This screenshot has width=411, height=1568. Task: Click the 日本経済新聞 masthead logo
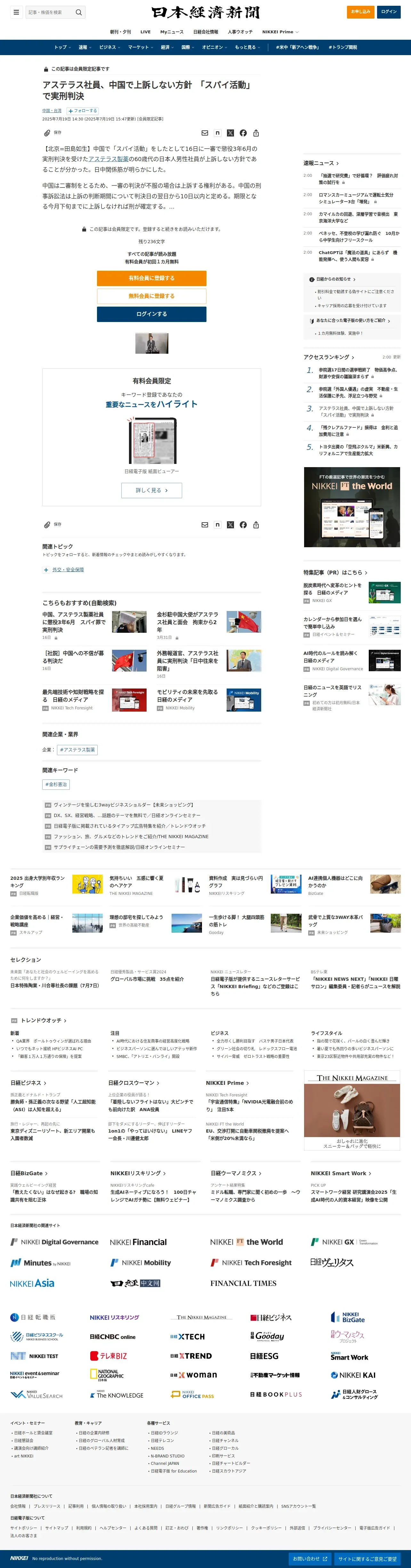205,12
